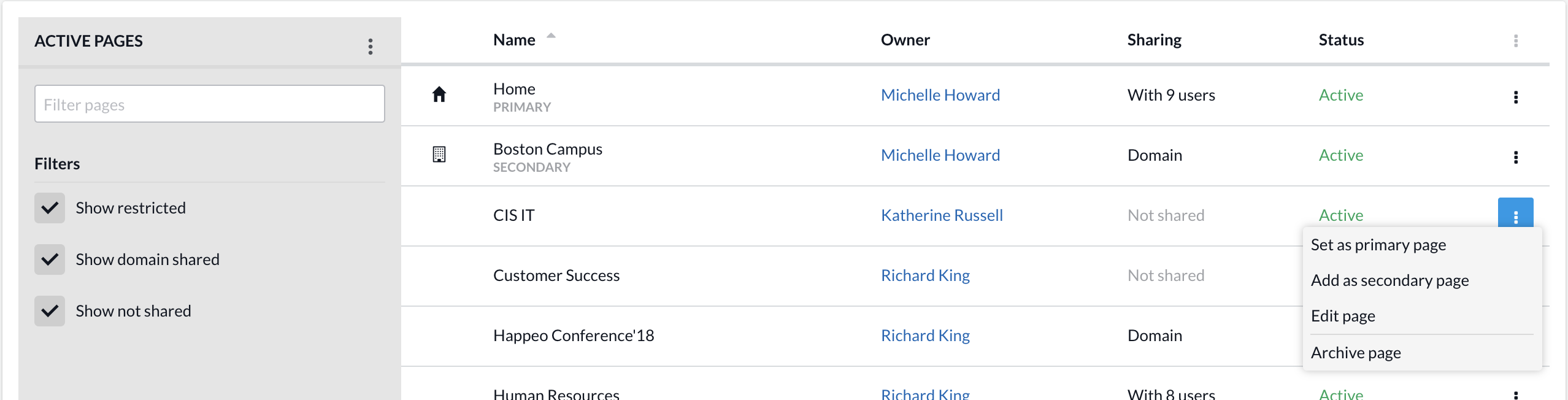This screenshot has height=400, width=1568.
Task: Close the three-dot menu on CIS IT row
Action: [x=1515, y=215]
